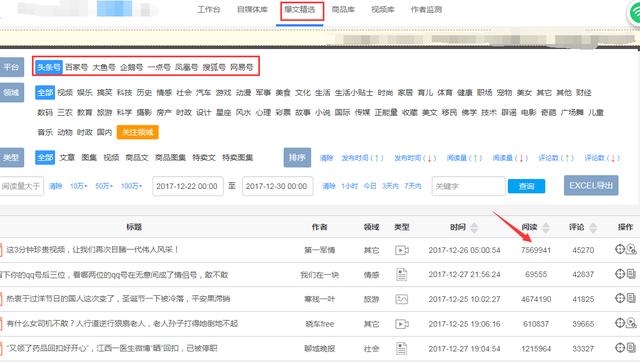Open the 视频库 tab

tap(382, 9)
